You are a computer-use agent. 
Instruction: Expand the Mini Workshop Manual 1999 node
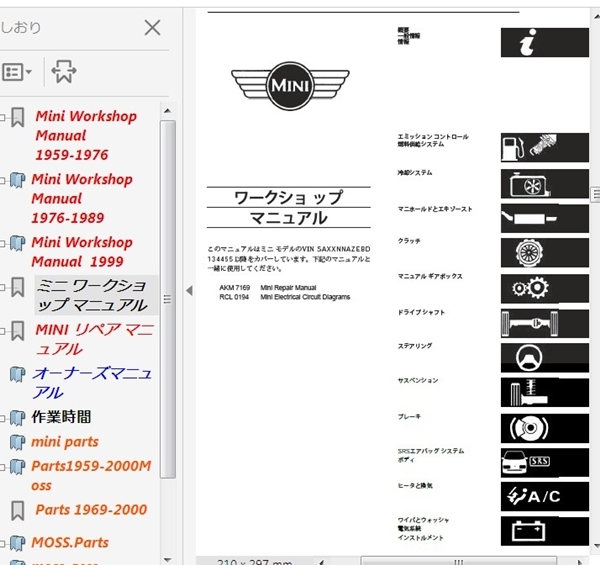tap(2, 243)
